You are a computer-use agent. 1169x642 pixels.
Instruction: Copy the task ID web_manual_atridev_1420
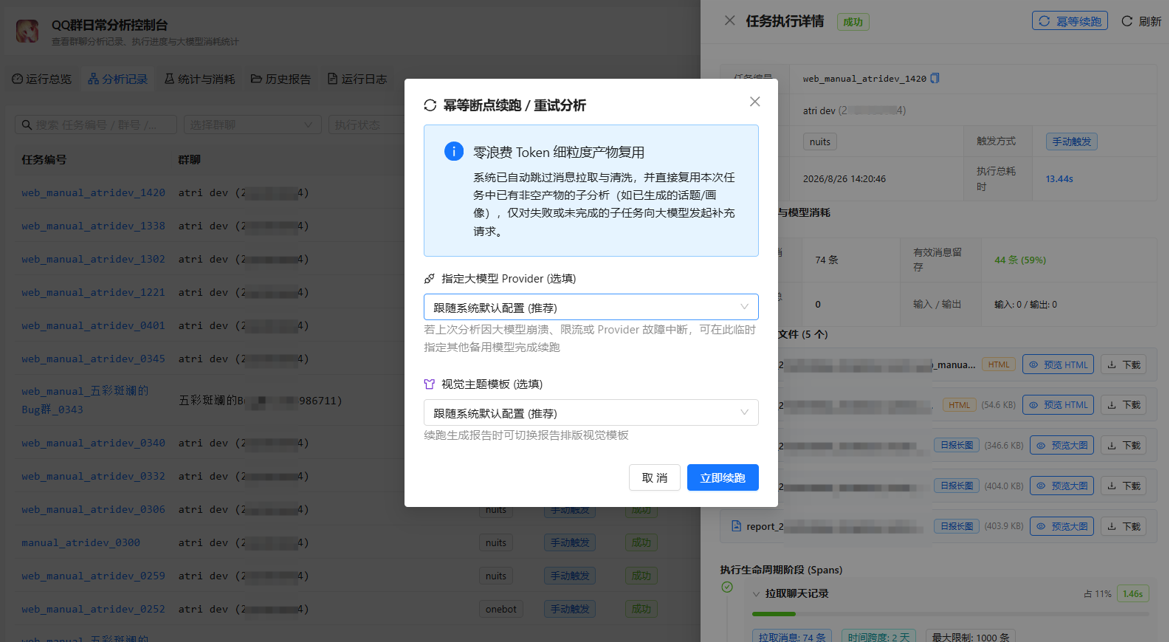click(935, 78)
